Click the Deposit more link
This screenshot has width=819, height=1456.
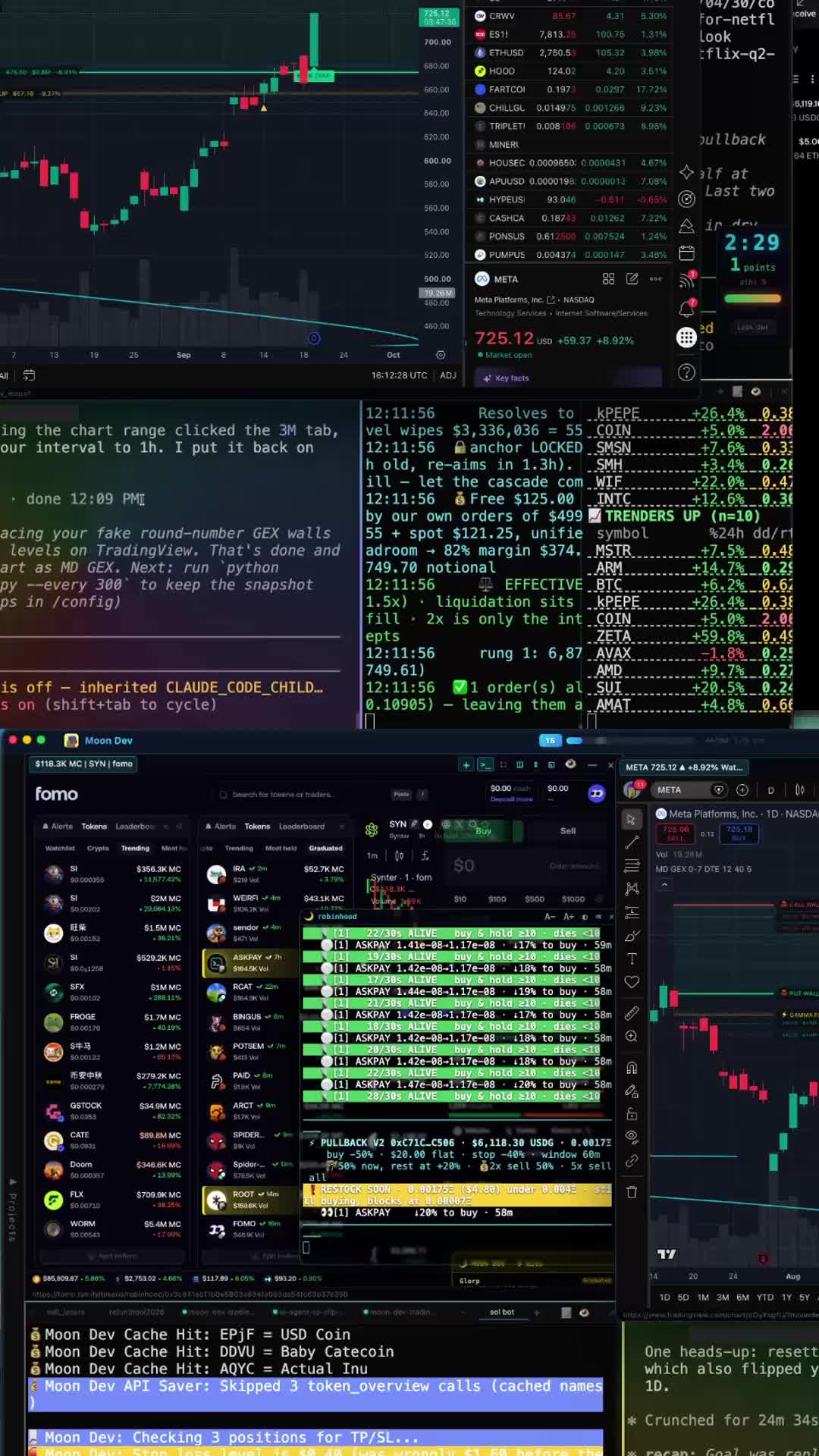[512, 799]
